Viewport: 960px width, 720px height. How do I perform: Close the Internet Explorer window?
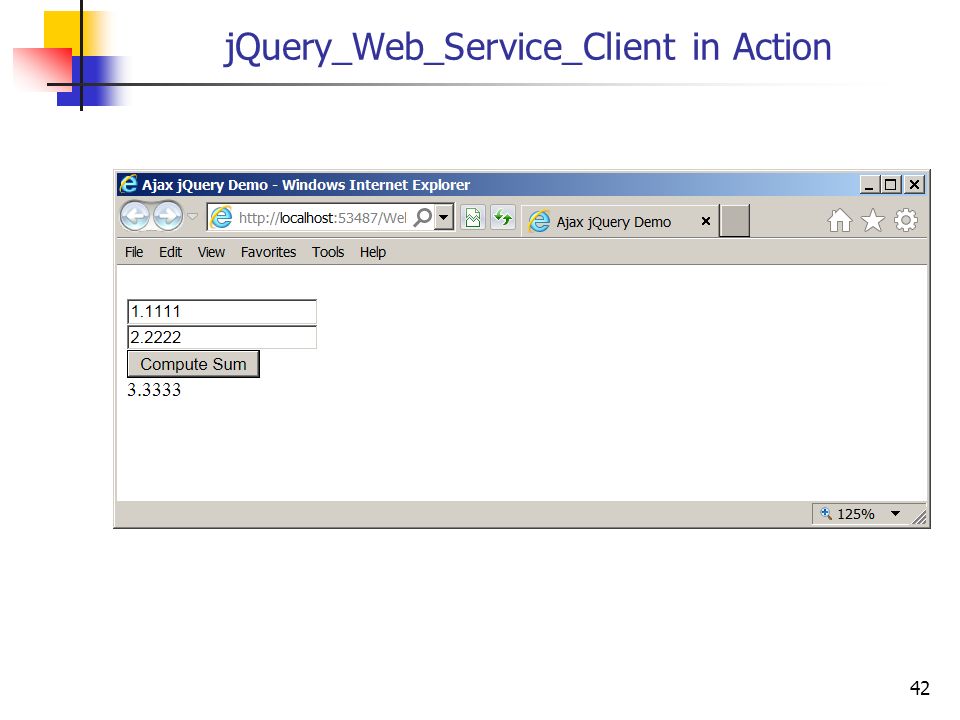coord(914,184)
